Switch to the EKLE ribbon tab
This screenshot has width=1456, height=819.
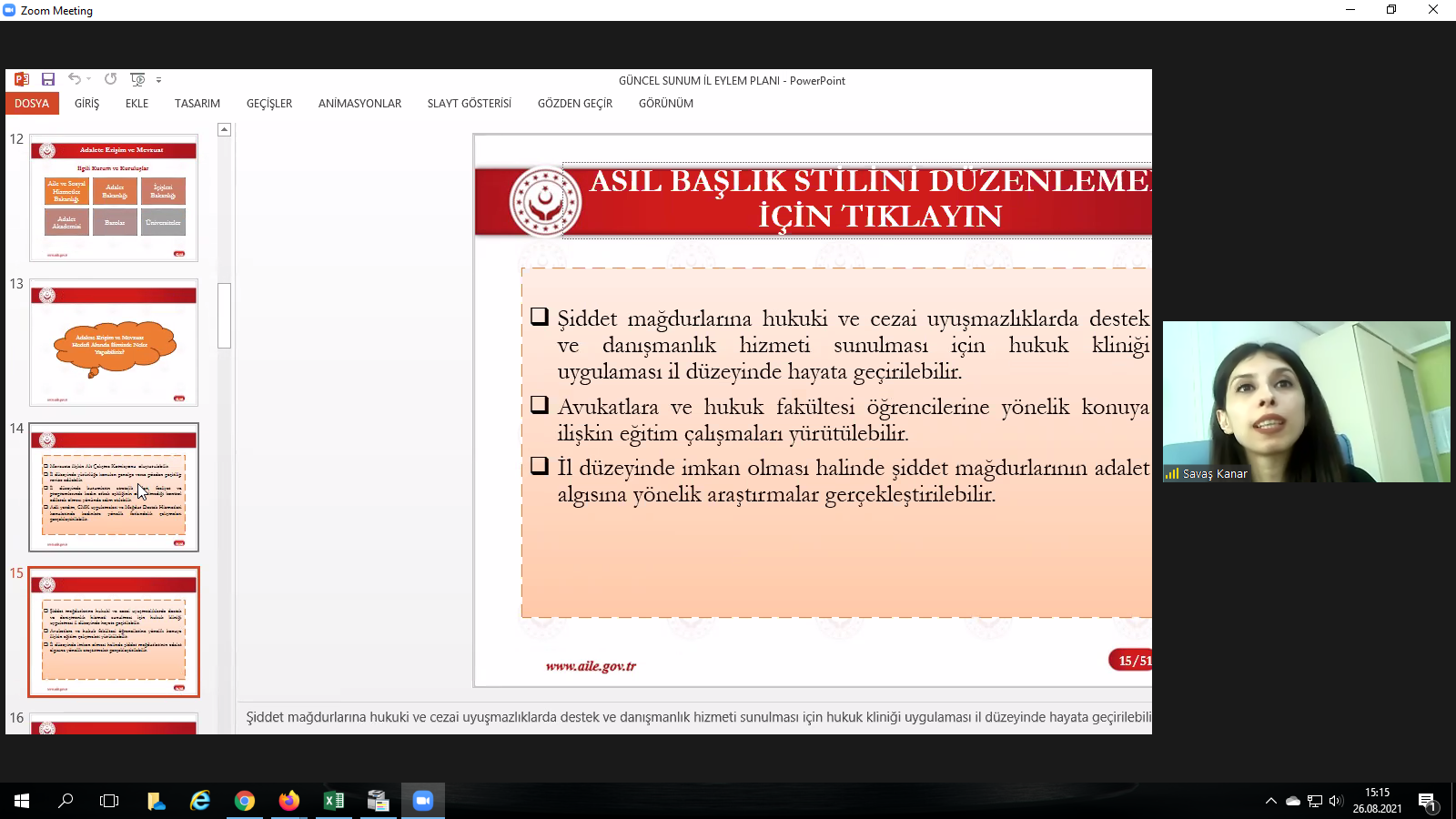(x=136, y=104)
